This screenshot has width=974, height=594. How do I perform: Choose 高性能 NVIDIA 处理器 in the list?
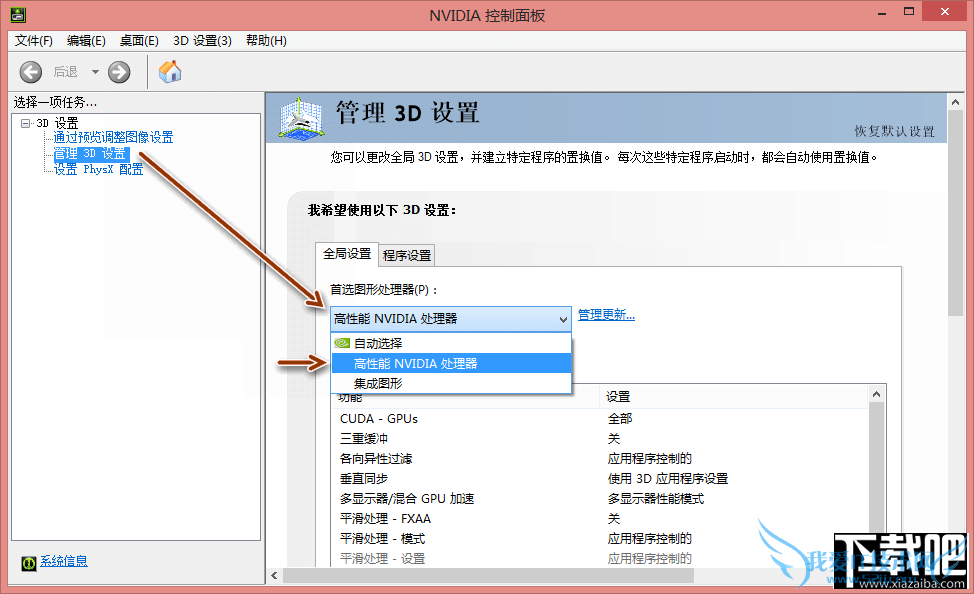click(452, 363)
